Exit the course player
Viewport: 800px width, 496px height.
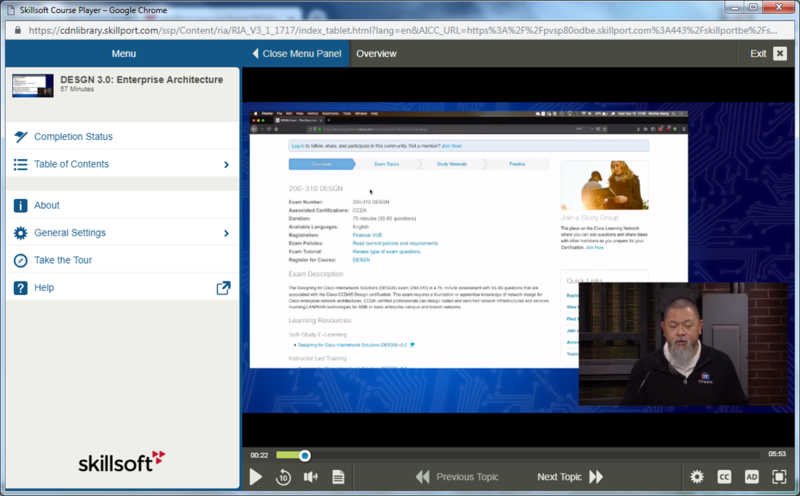768,54
